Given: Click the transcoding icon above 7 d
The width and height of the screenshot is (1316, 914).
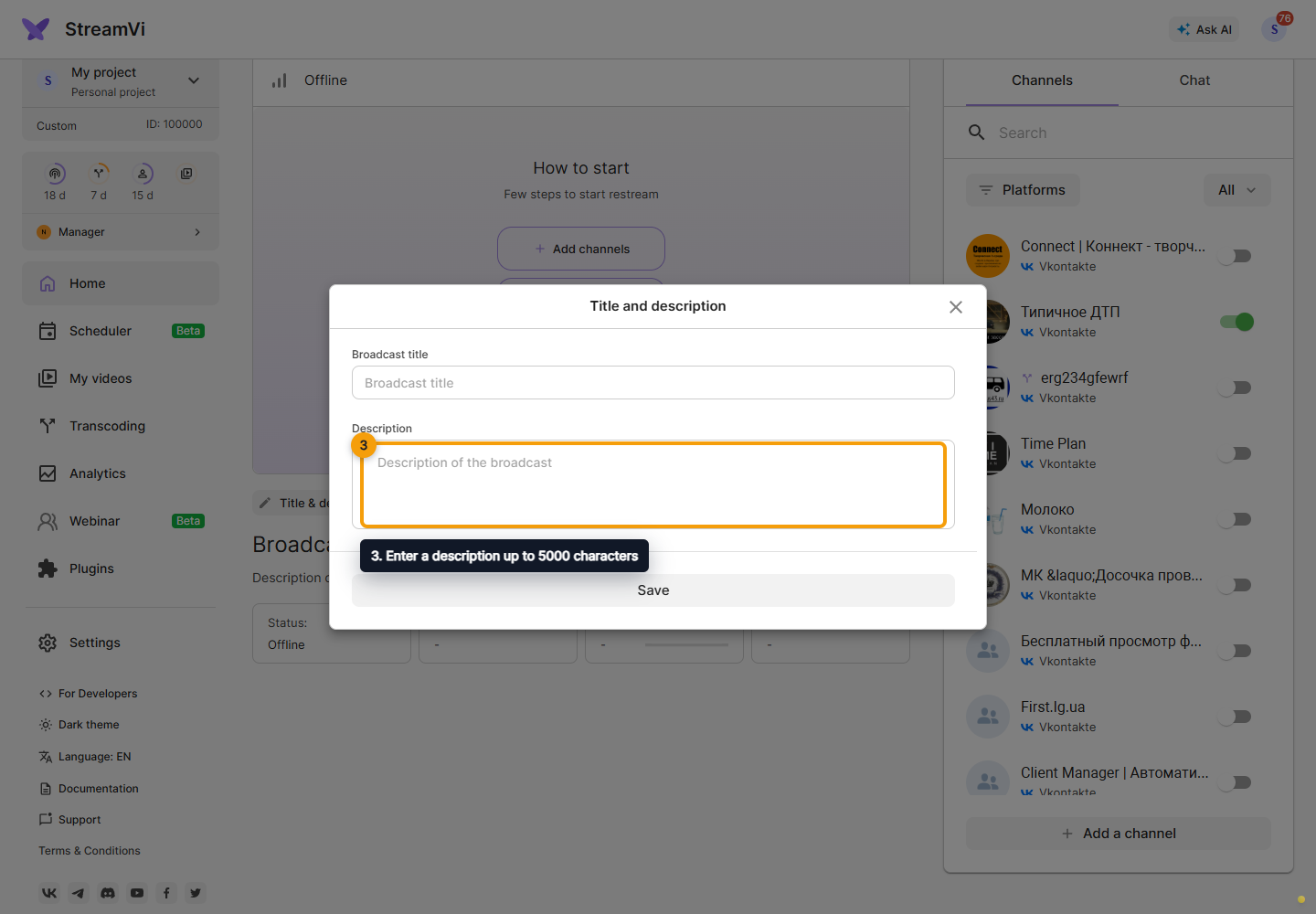Looking at the screenshot, I should pos(99,174).
